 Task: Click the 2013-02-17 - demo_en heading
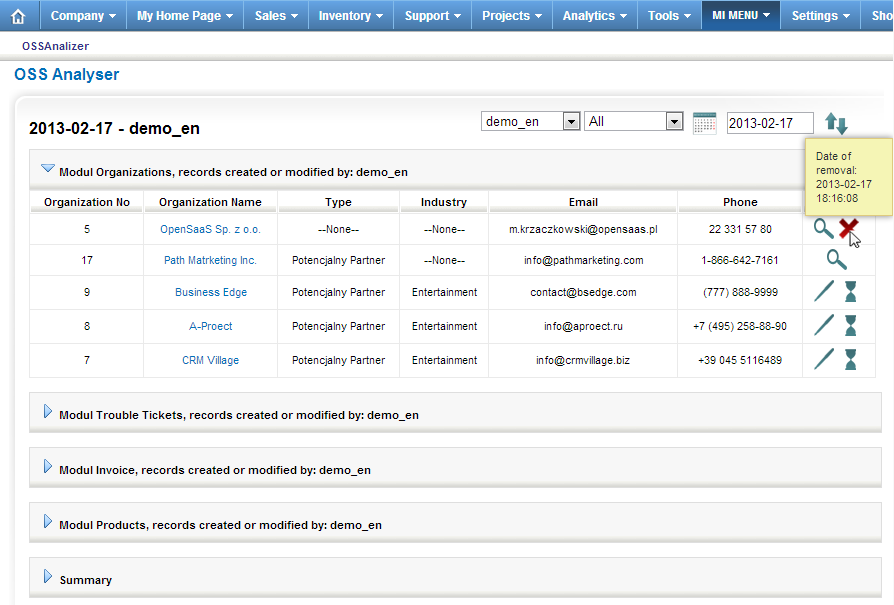[x=114, y=128]
